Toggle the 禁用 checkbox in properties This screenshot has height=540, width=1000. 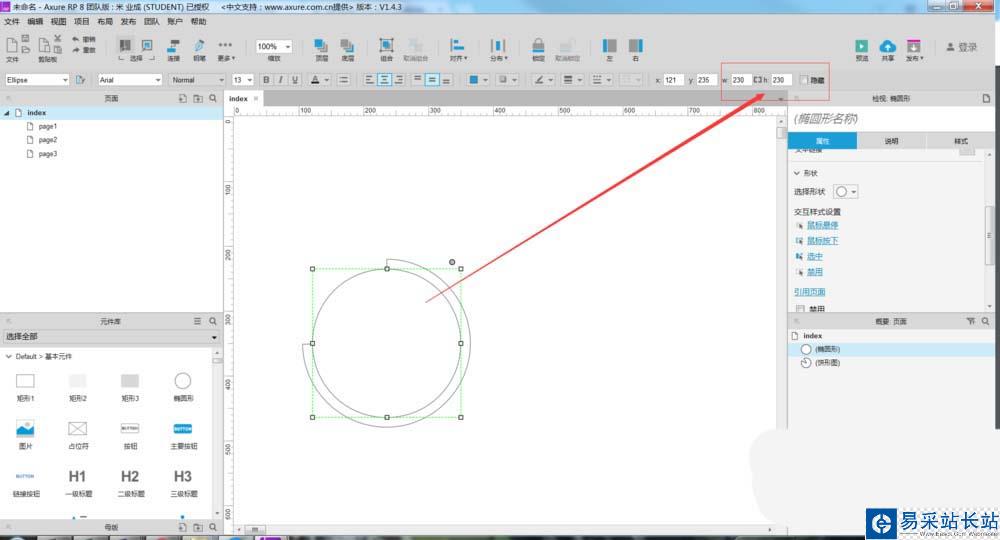tap(800, 309)
